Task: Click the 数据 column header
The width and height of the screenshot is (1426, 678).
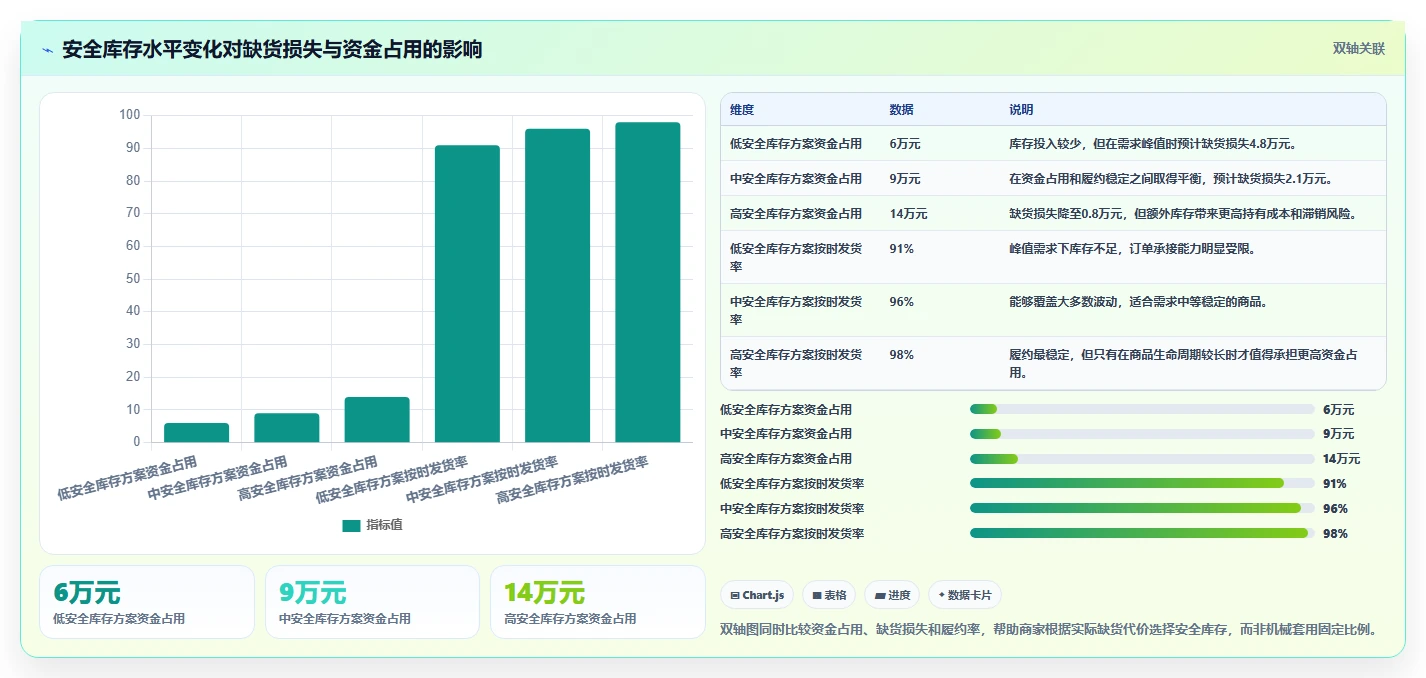Action: click(x=901, y=109)
